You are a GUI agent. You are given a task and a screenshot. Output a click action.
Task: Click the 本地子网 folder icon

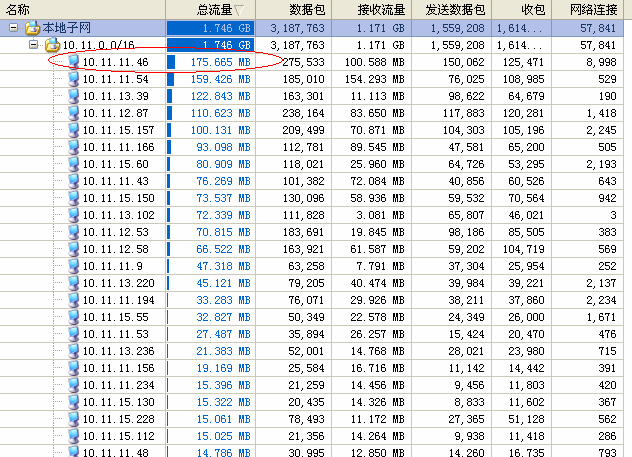click(32, 28)
